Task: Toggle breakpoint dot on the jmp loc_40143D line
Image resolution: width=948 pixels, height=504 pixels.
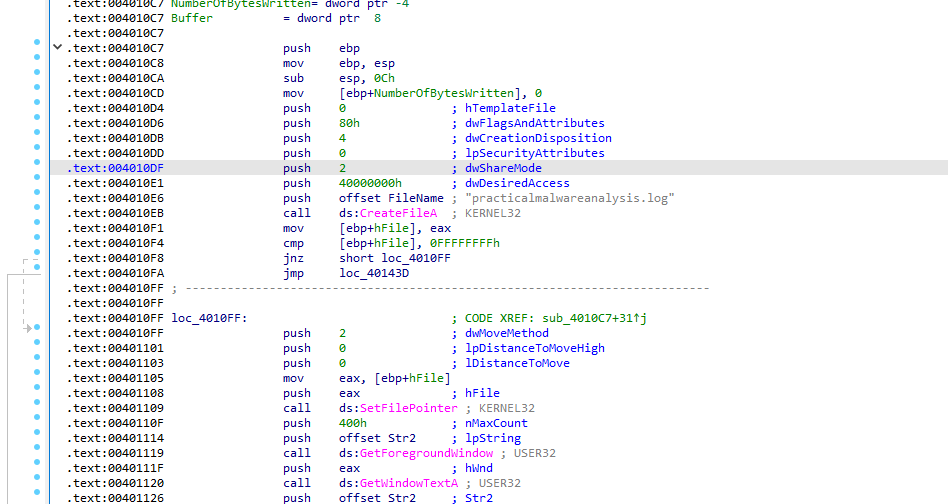Action: [37, 267]
